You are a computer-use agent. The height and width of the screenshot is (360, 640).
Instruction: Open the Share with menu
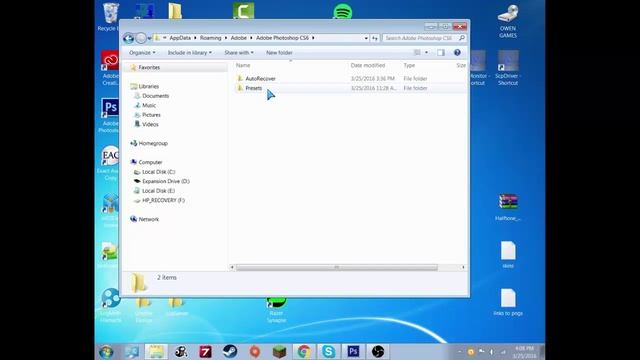coord(239,53)
